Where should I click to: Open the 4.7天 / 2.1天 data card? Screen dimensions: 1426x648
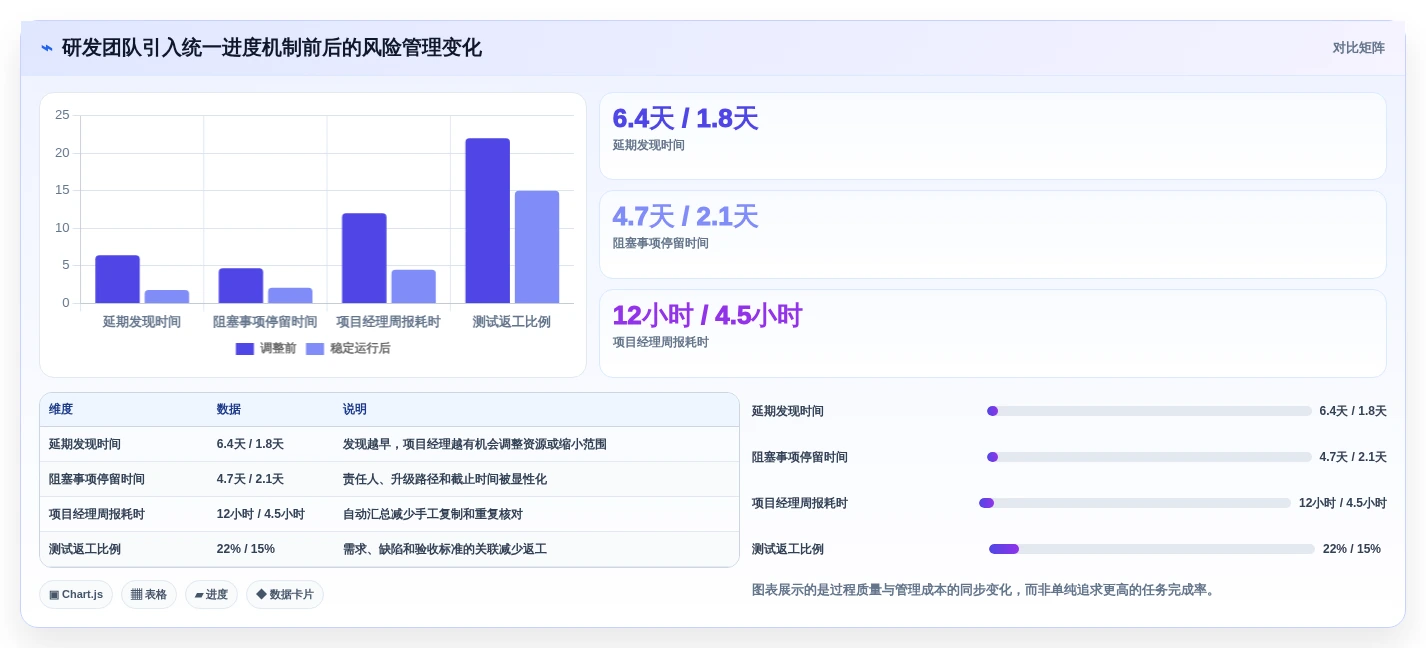point(993,234)
